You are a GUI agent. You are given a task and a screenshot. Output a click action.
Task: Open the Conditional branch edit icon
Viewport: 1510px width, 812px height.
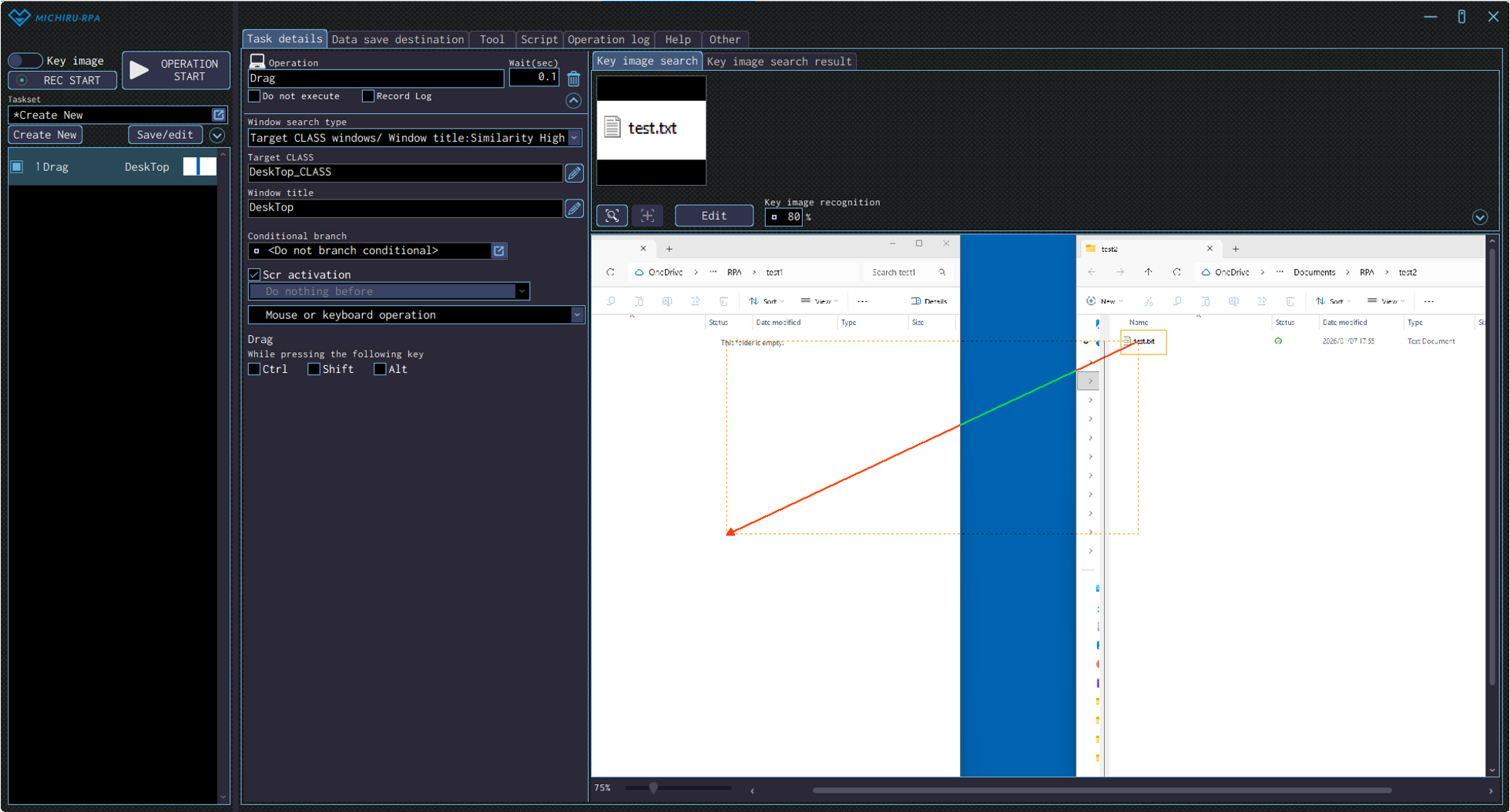pyautogui.click(x=498, y=251)
